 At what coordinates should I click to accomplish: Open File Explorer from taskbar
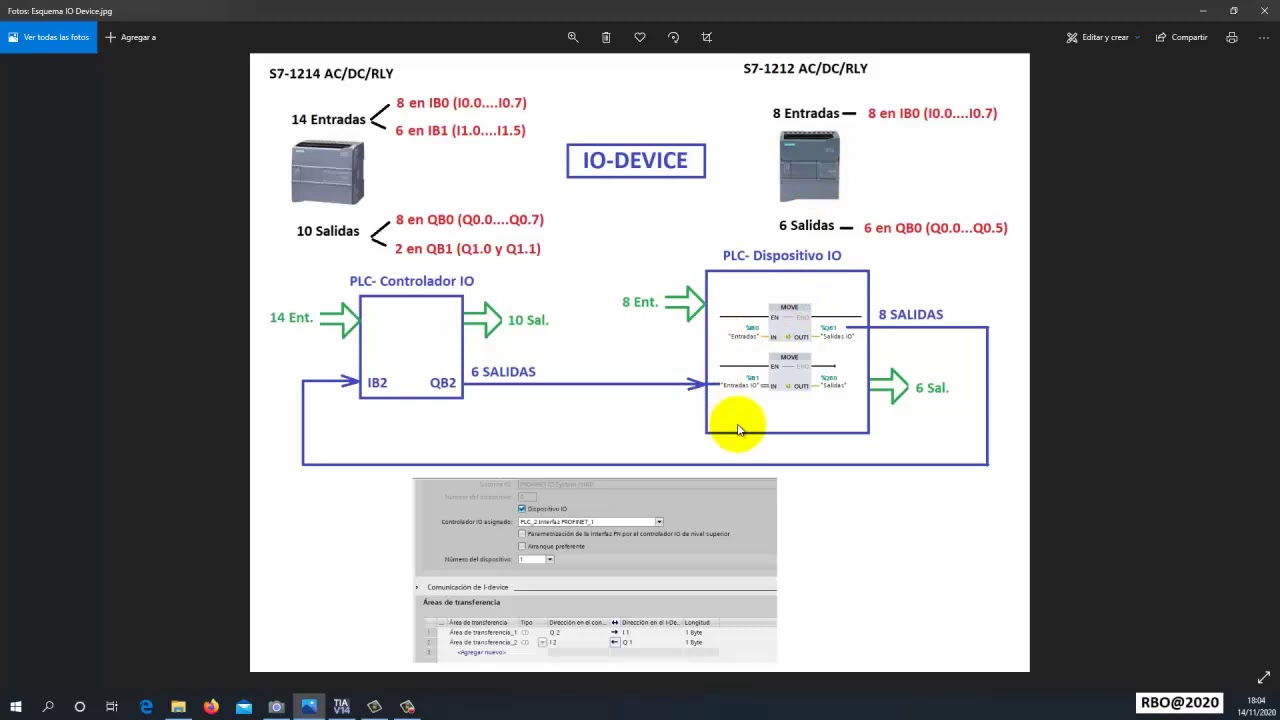178,707
